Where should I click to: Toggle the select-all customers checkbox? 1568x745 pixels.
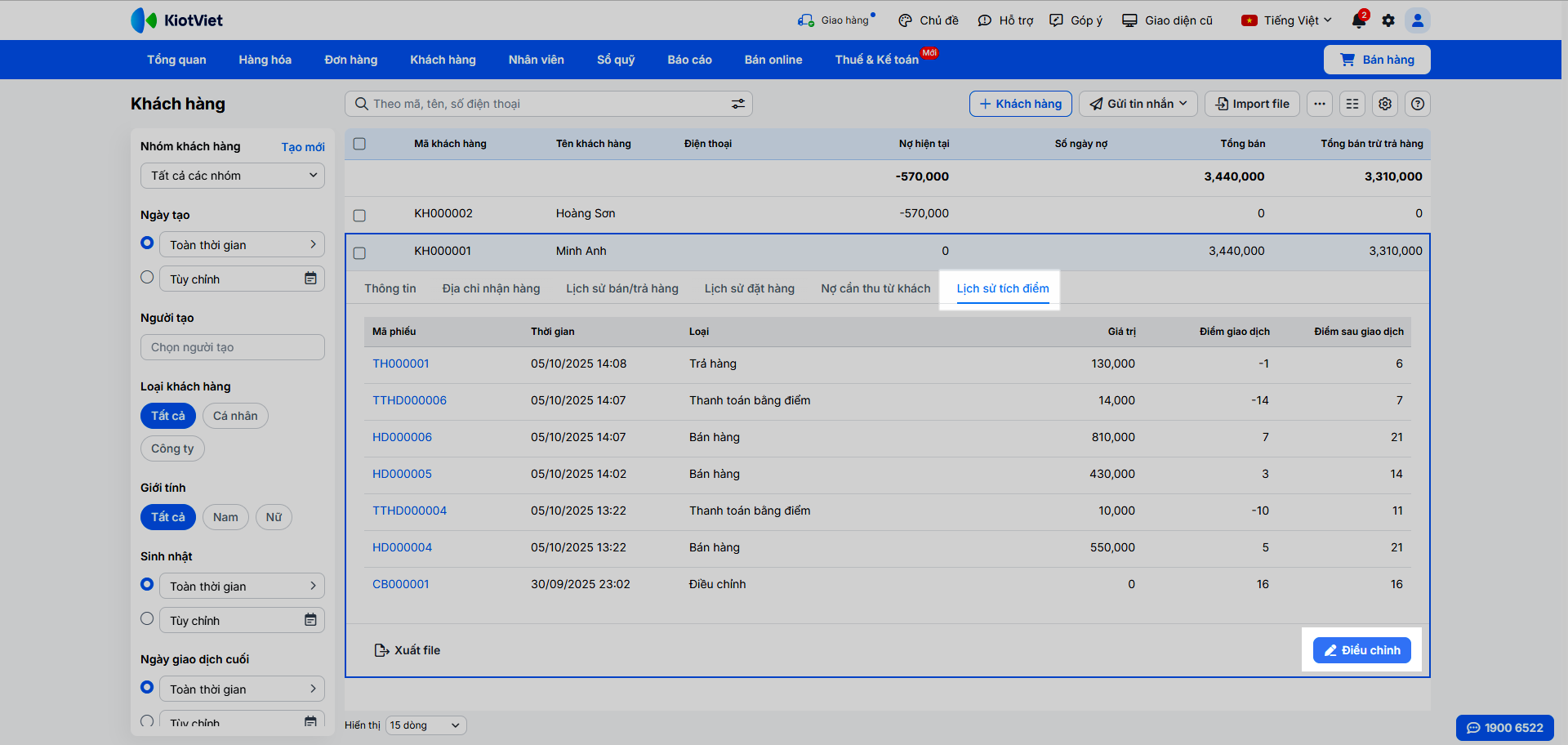(x=359, y=144)
